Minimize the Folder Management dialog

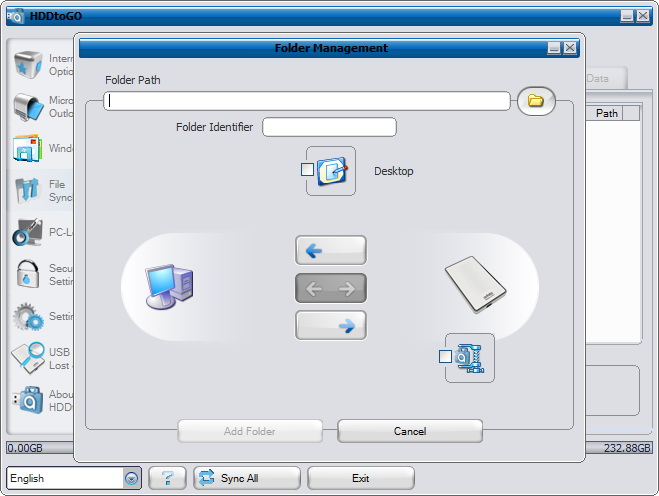[554, 48]
